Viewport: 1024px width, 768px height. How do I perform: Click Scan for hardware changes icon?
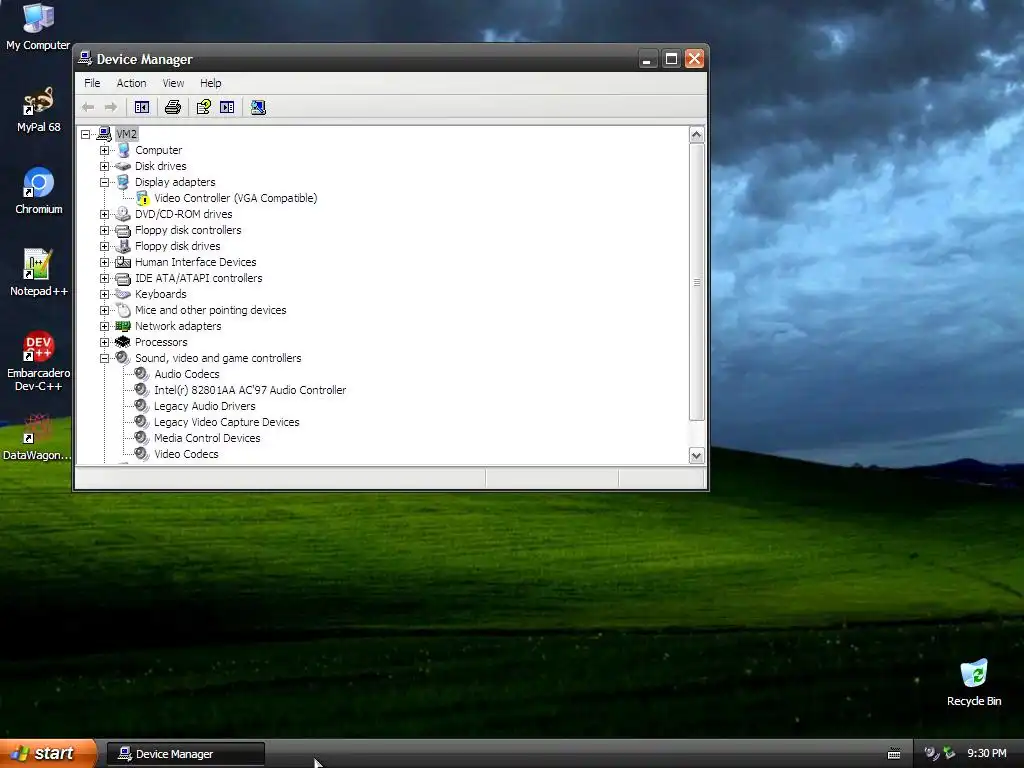(259, 107)
